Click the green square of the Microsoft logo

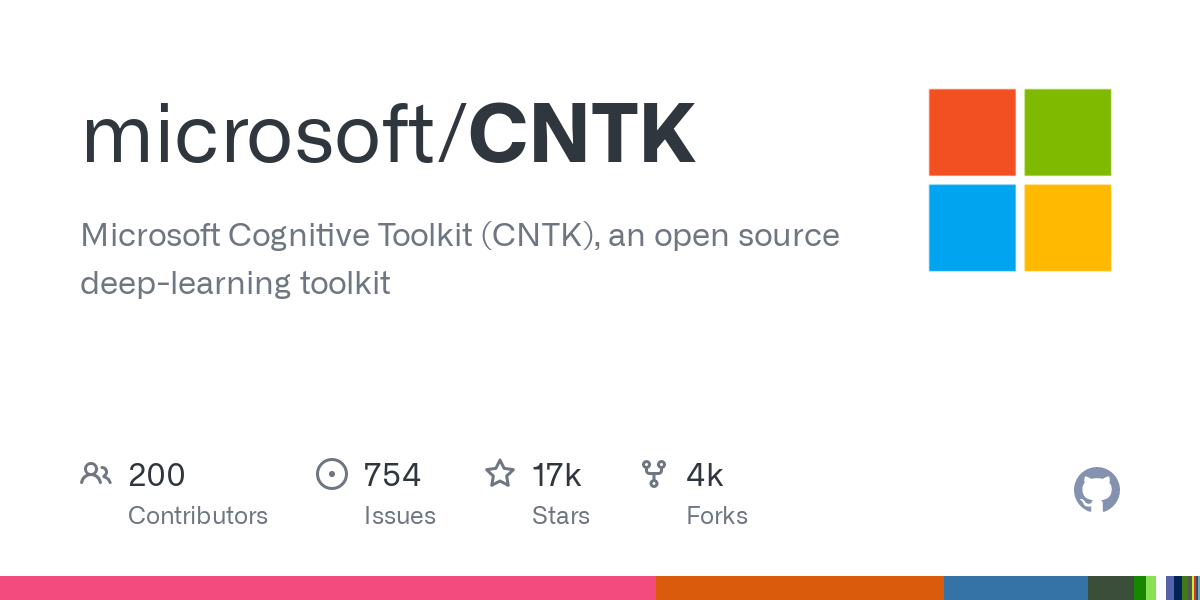1067,132
